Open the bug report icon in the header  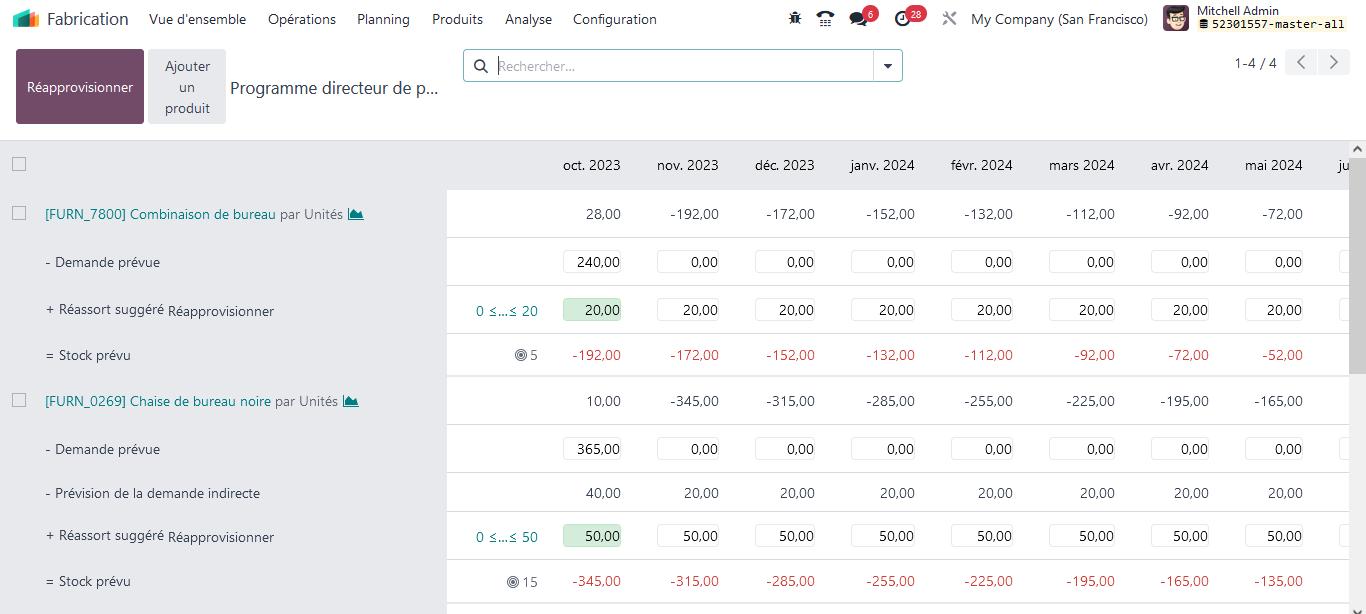tap(794, 18)
